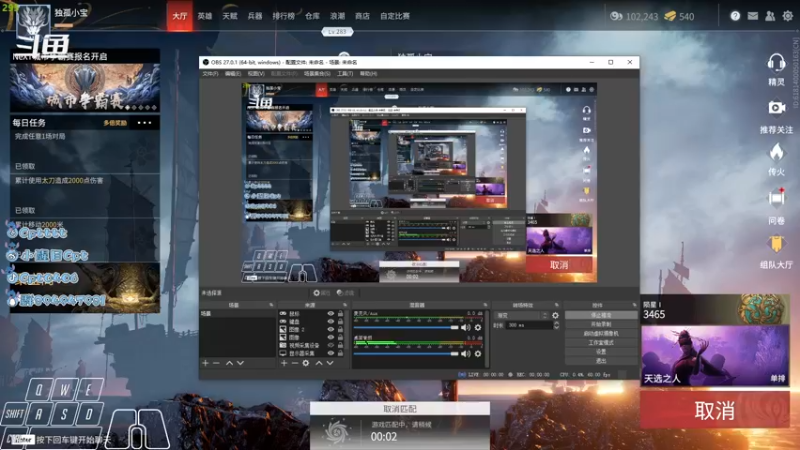This screenshot has height=450, width=800.
Task: Open the 组队大厅 team lobby icon
Action: 776,243
